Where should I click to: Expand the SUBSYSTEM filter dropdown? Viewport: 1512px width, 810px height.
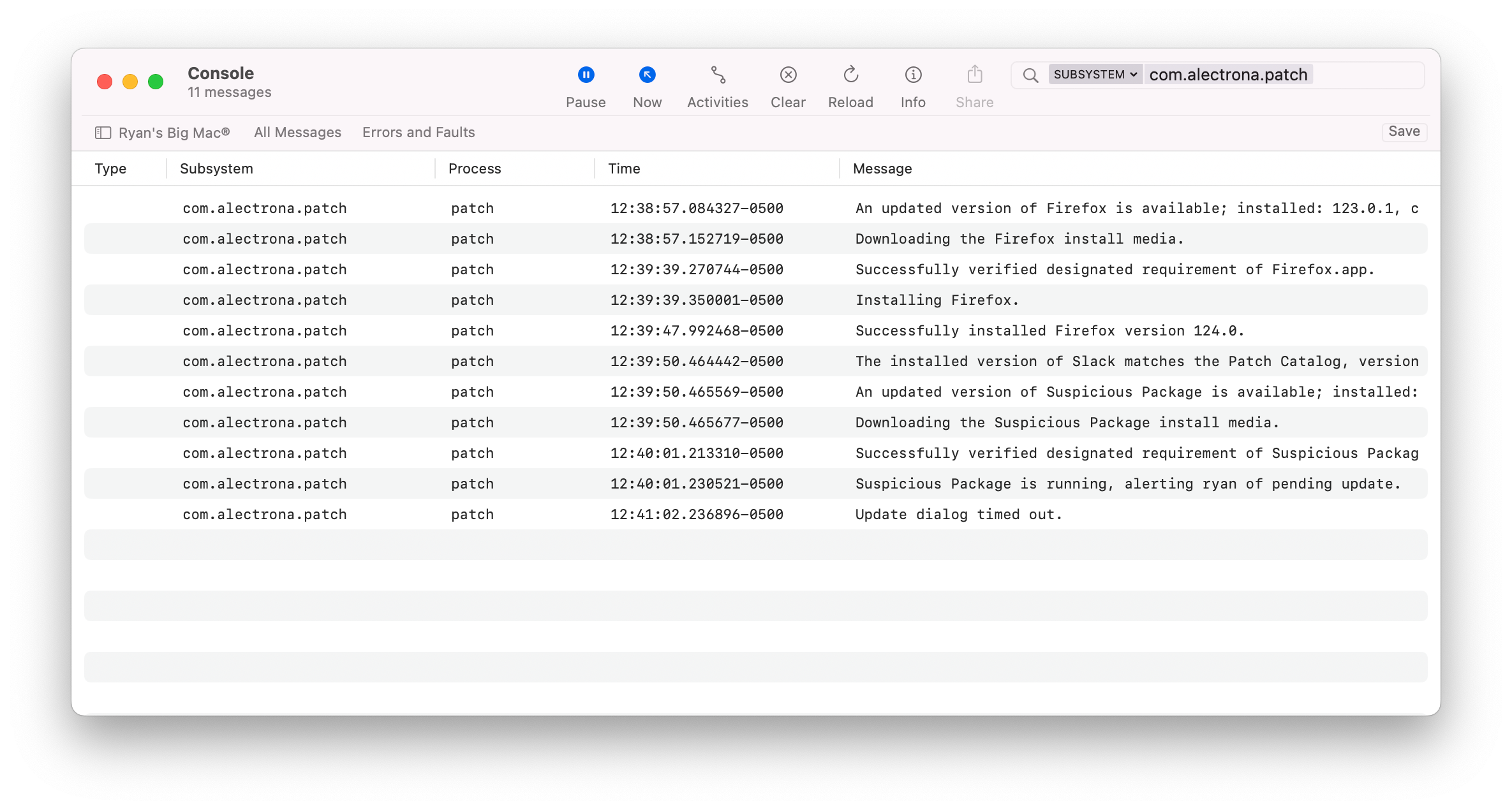tap(1095, 75)
